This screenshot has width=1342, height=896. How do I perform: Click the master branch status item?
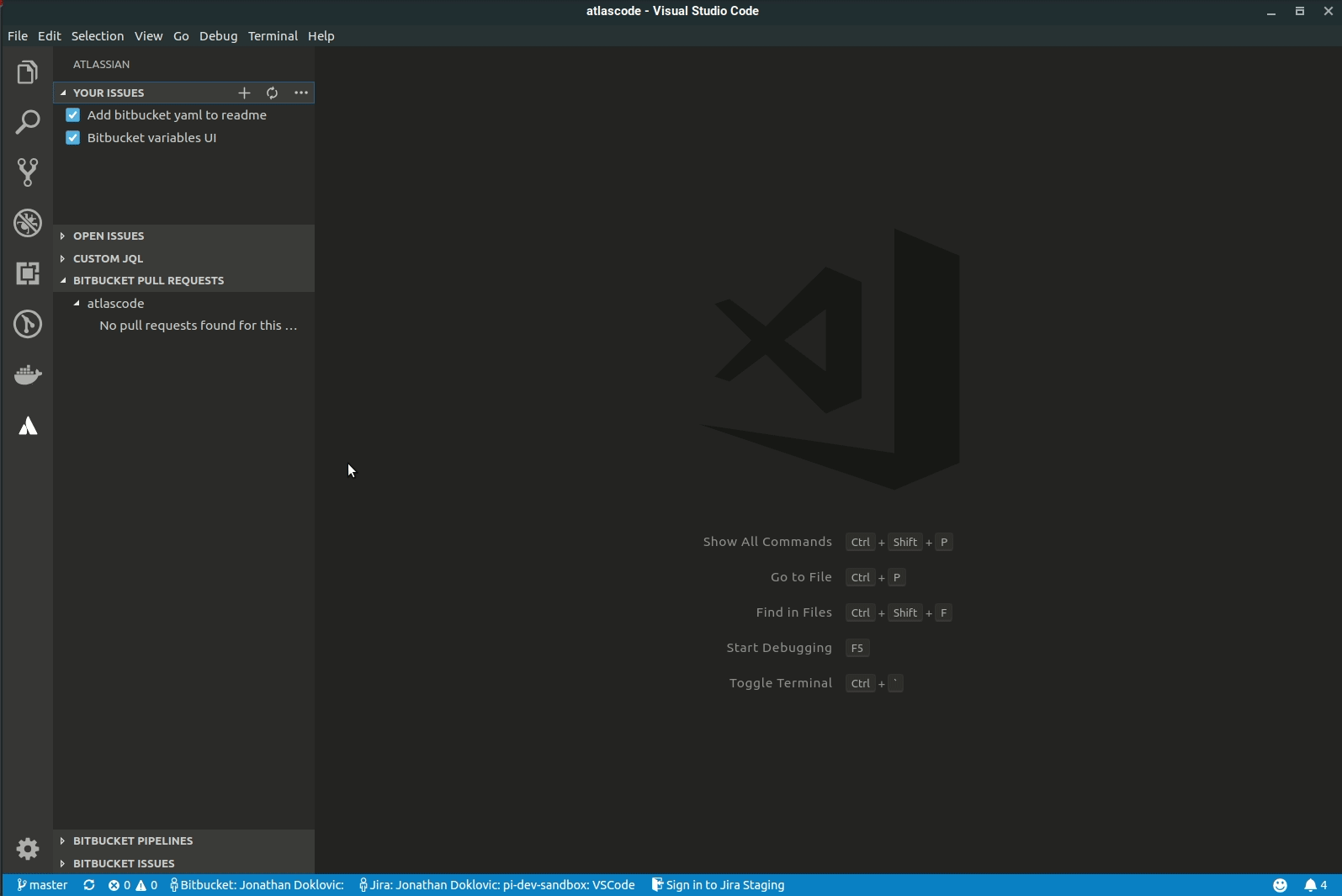42,885
